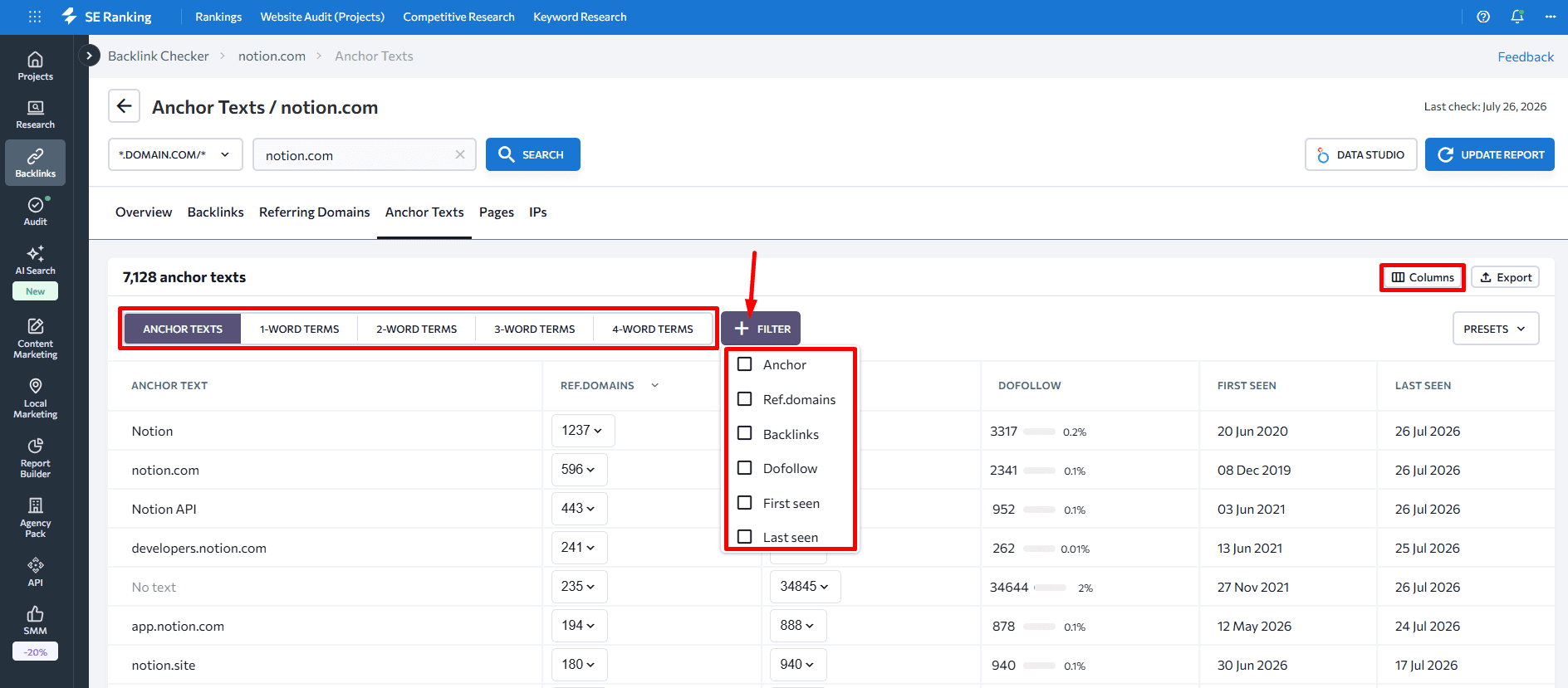Click the Search button
The width and height of the screenshot is (1568, 688).
pyautogui.click(x=533, y=154)
